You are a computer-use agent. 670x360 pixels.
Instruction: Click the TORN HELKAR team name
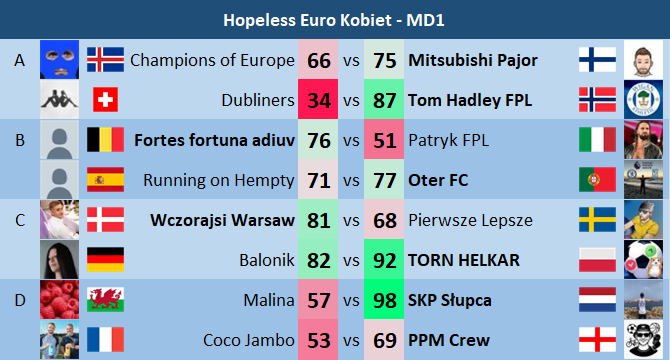(464, 260)
